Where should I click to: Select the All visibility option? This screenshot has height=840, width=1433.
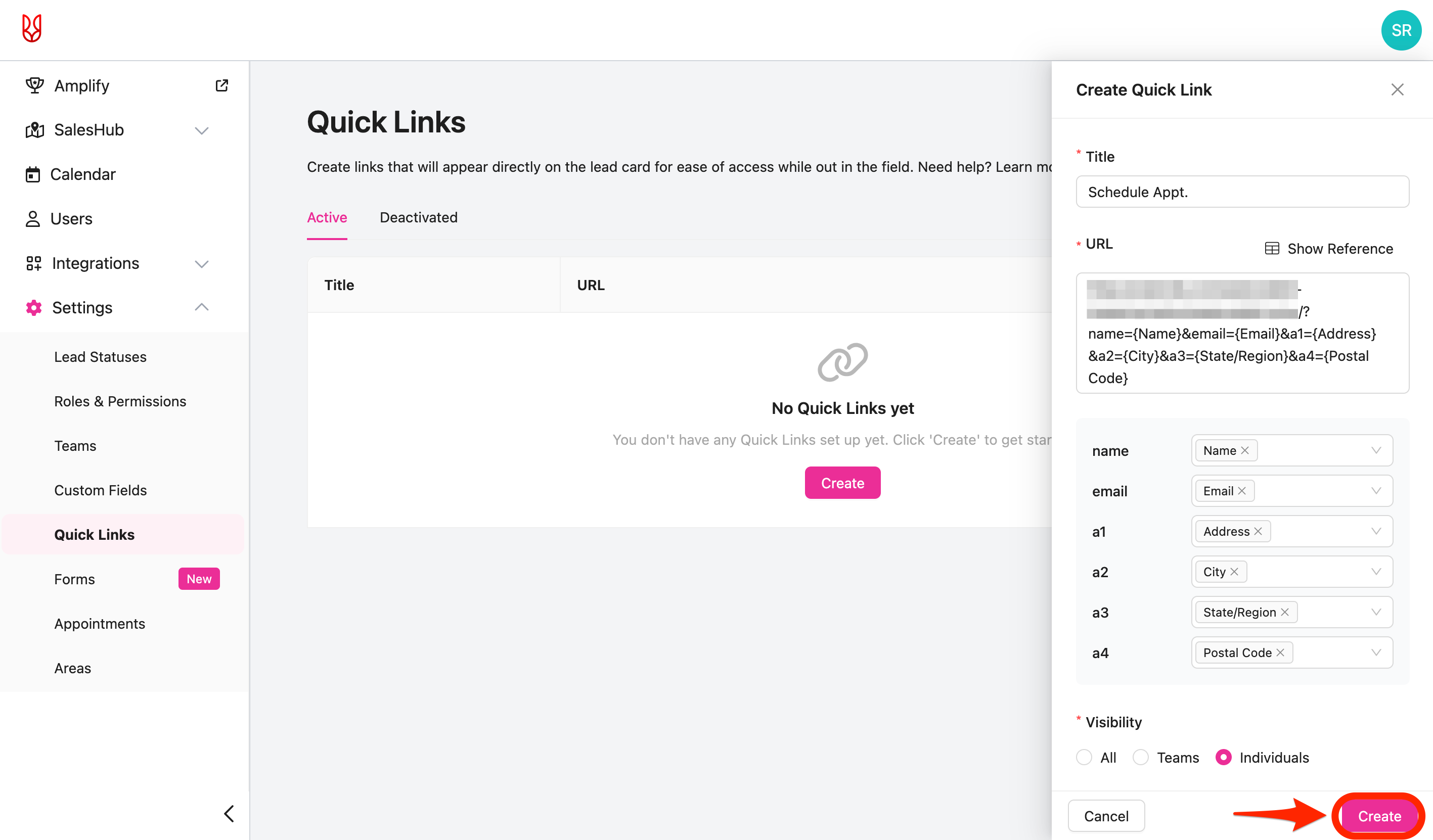(x=1084, y=758)
